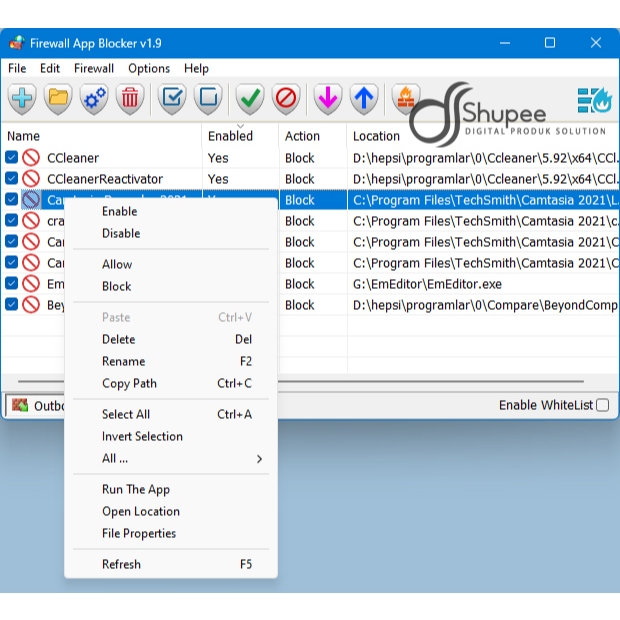
Task: Click the firewall brick-and-flame toolbar icon
Action: [405, 98]
